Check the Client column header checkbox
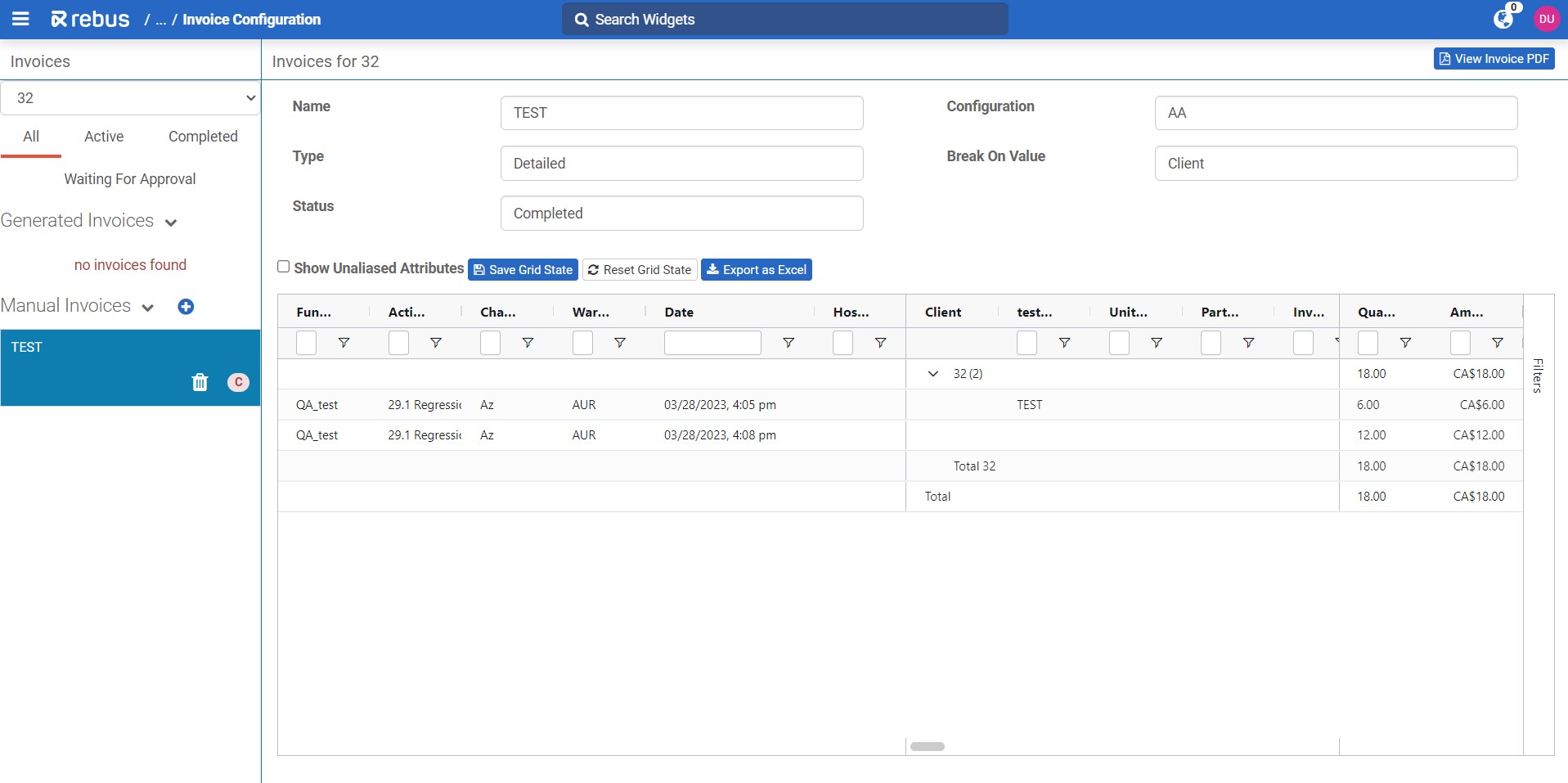1568x783 pixels. [x=1027, y=343]
